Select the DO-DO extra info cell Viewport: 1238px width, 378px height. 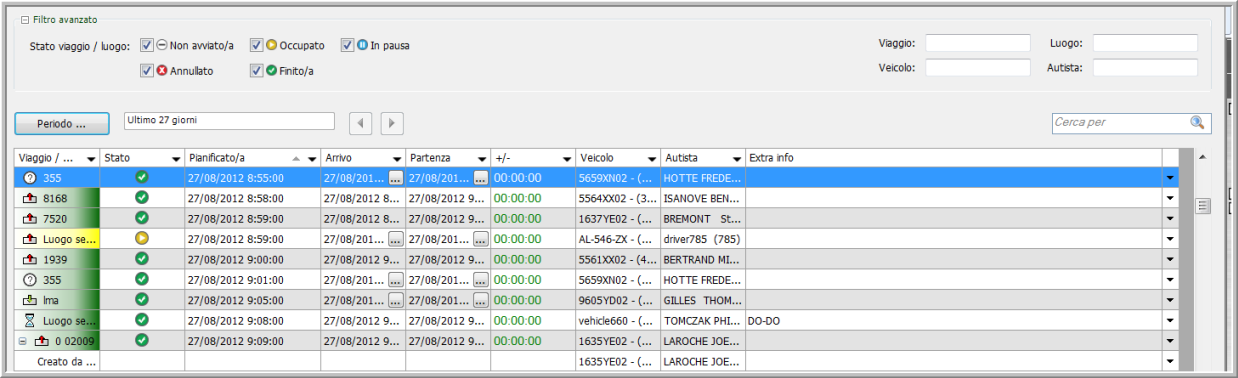click(954, 321)
